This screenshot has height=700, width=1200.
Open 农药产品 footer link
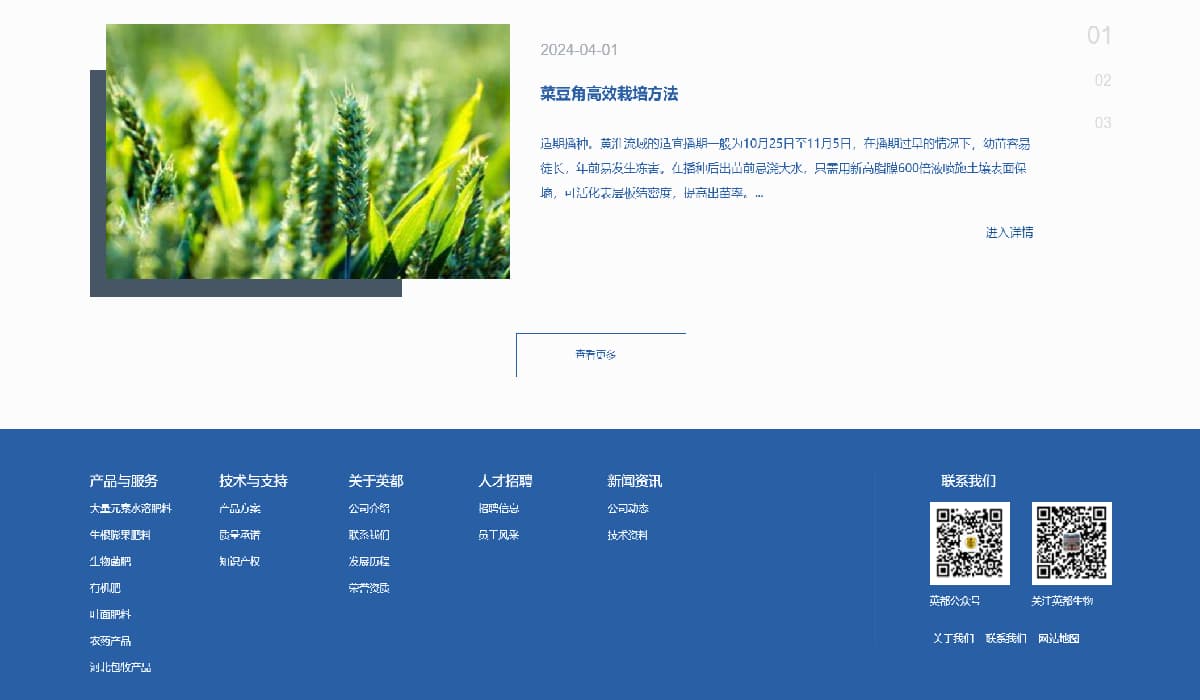click(x=110, y=641)
